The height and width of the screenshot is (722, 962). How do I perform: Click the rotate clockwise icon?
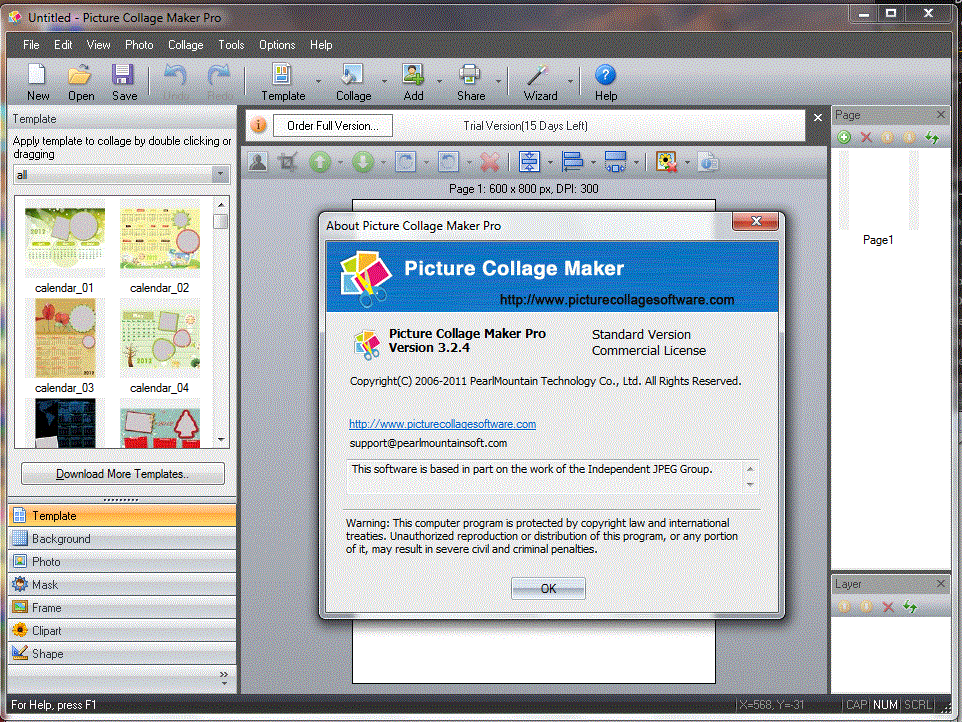[406, 163]
